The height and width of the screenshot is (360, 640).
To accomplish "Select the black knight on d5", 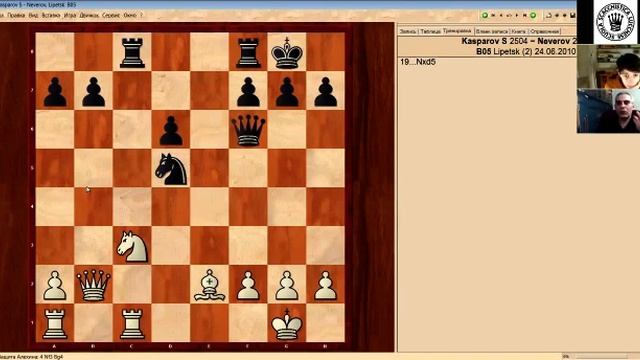I will click(x=171, y=168).
